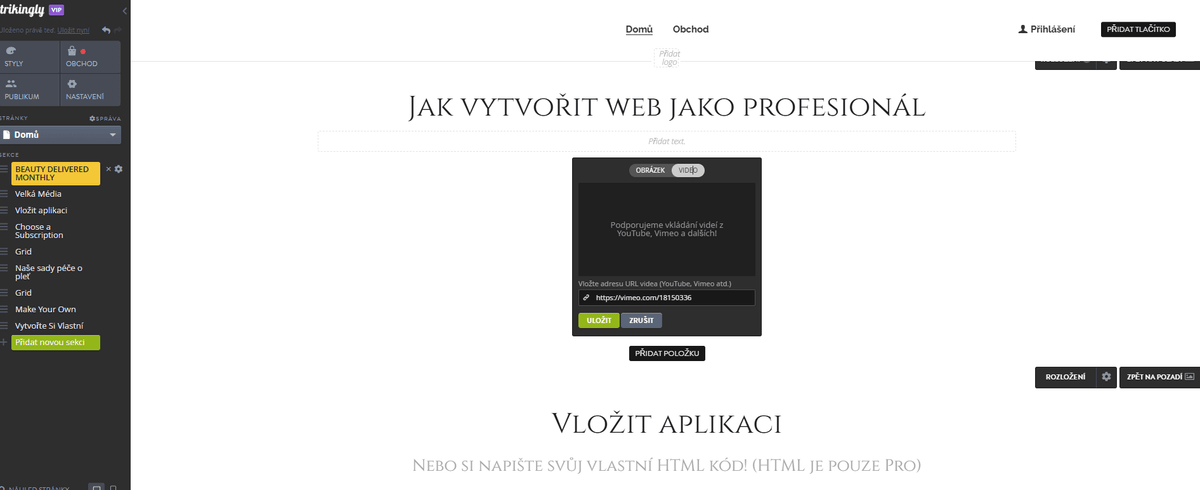
Task: Click the VIP badge next to Strikingly logo
Action: click(57, 8)
